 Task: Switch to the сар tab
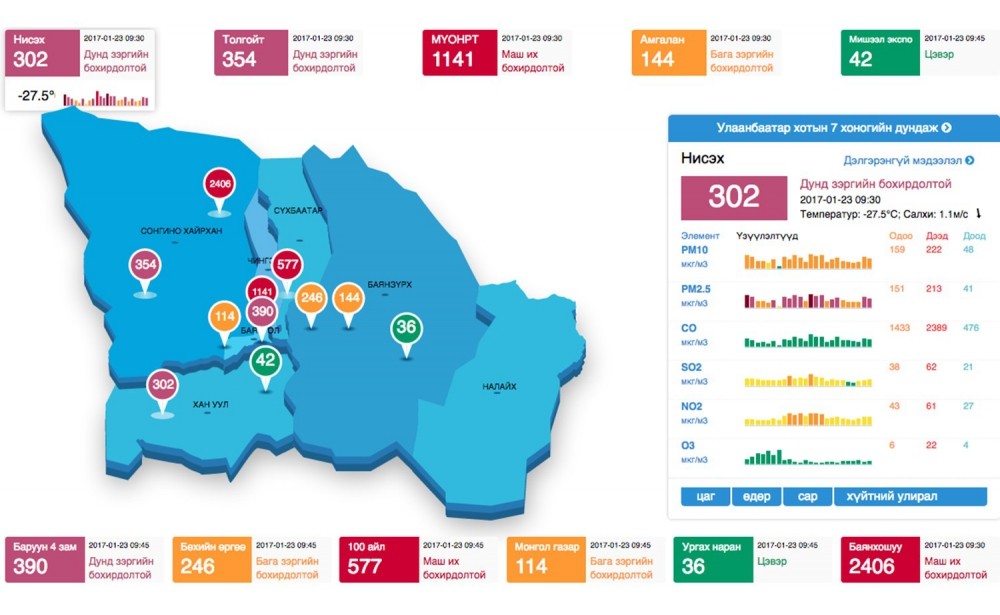807,496
